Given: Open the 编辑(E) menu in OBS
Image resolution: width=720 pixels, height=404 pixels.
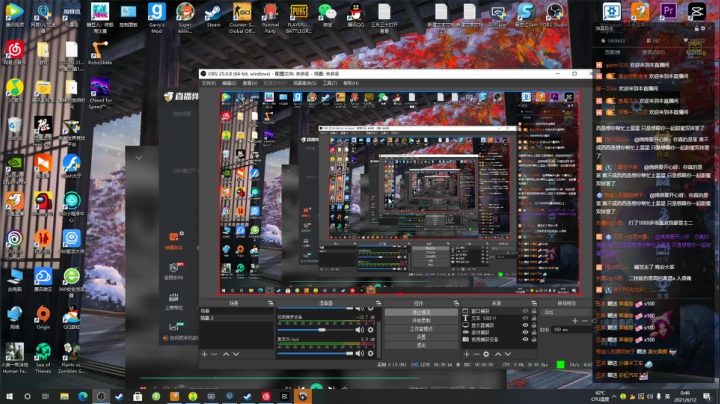Looking at the screenshot, I should pos(229,83).
